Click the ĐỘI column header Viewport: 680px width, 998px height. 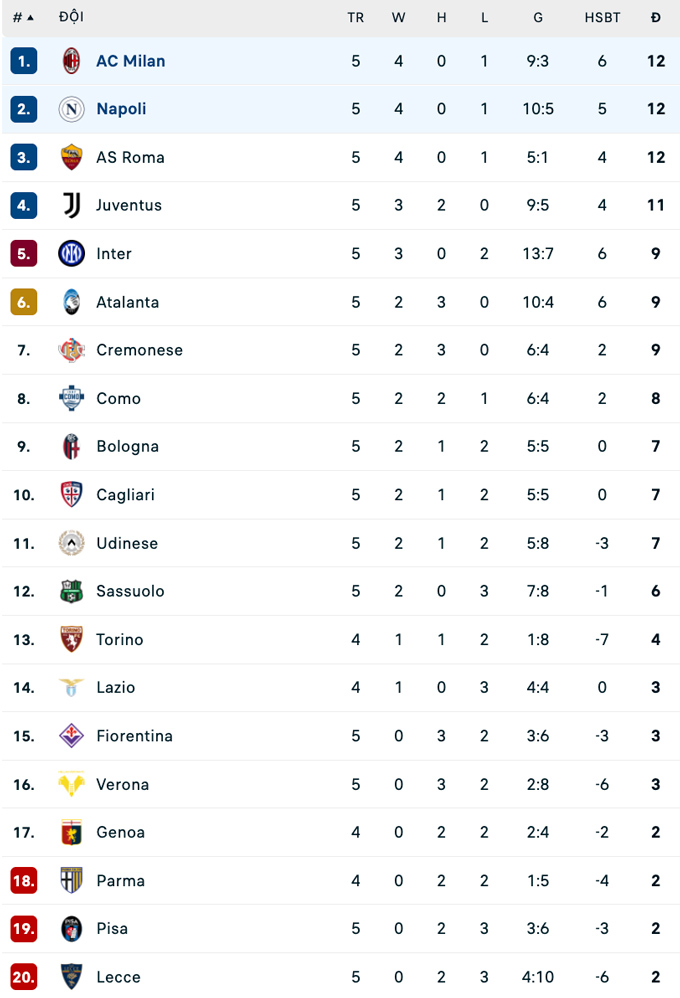tap(71, 17)
